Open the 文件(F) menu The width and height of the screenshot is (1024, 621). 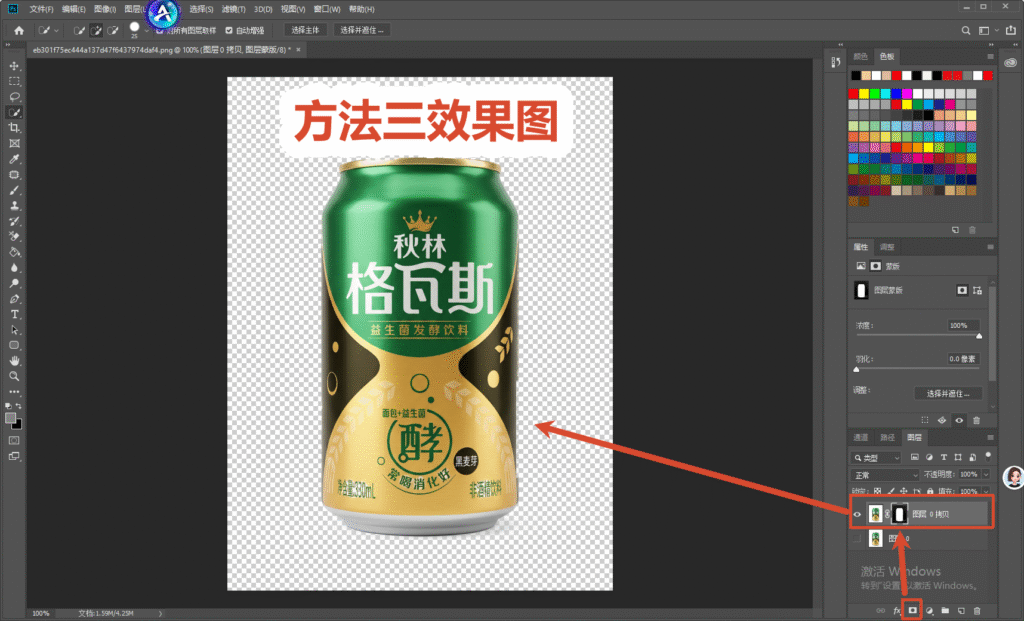pos(41,9)
